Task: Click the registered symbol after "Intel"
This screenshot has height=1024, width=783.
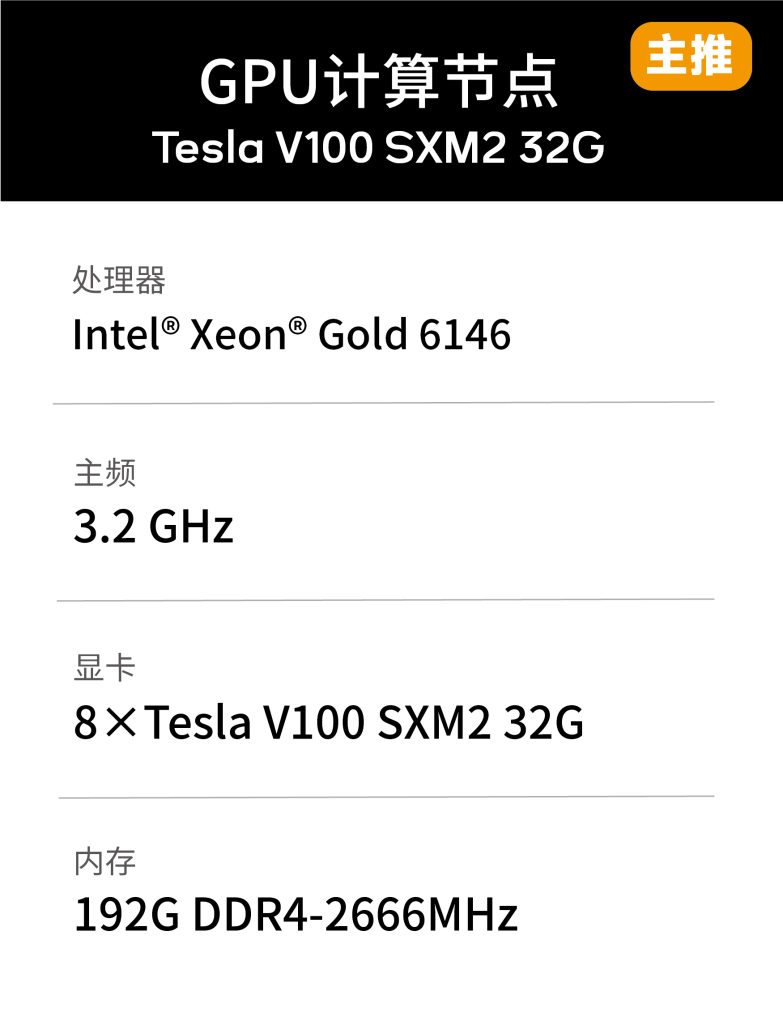Action: point(170,325)
